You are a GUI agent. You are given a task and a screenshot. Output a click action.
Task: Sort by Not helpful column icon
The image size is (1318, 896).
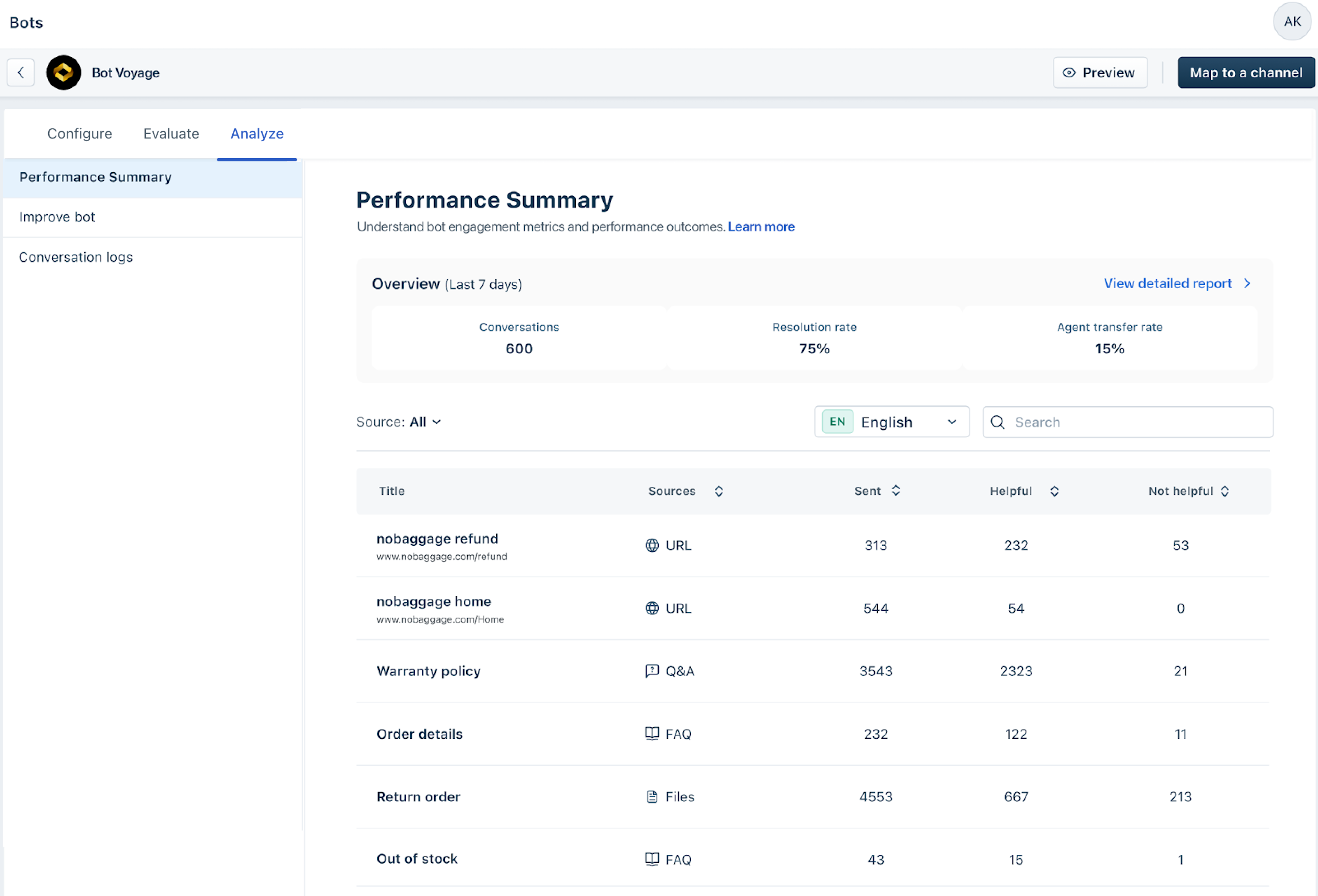click(x=1225, y=491)
